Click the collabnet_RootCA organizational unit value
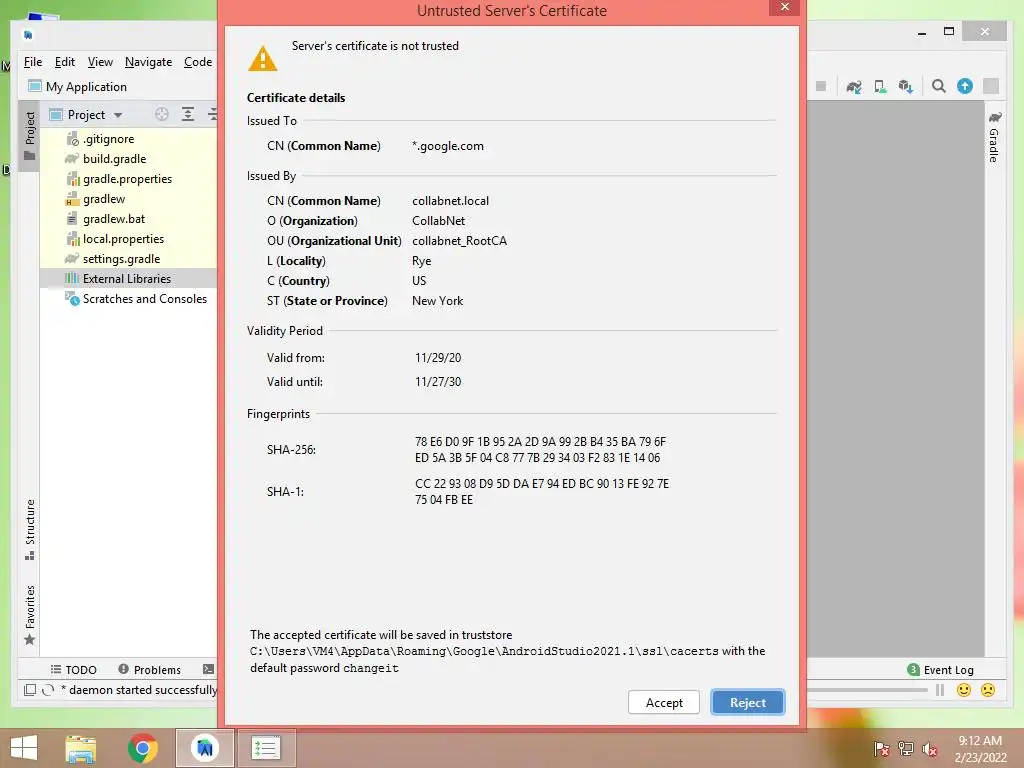Viewport: 1024px width, 768px height. tap(459, 241)
